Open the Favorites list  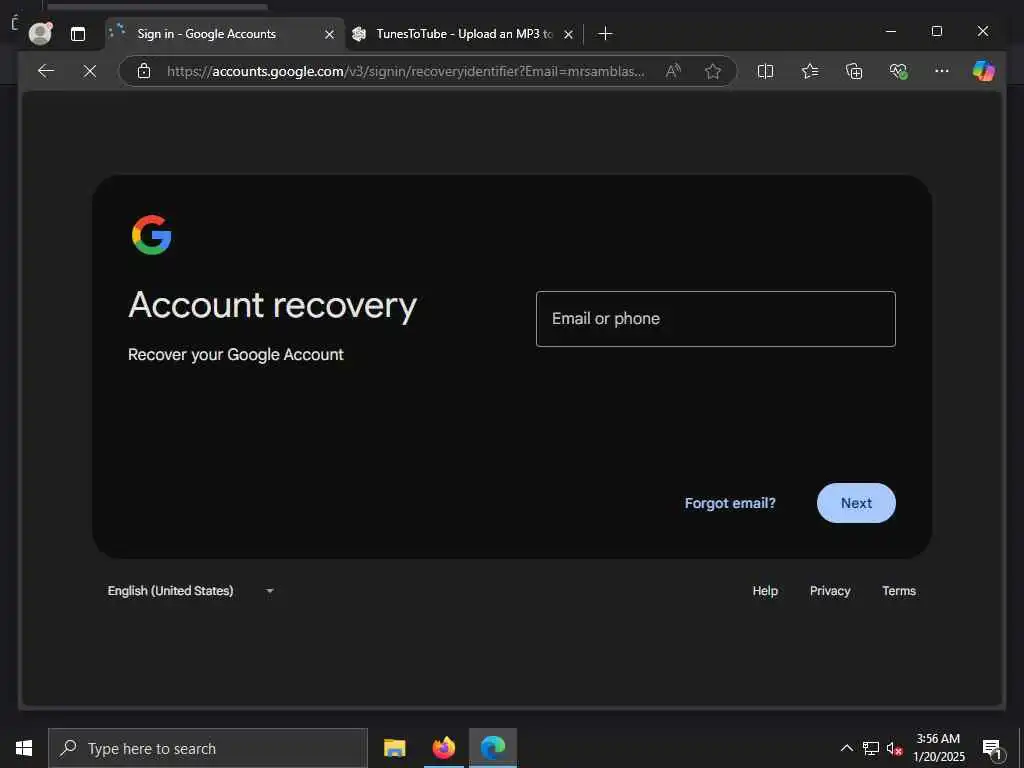click(810, 71)
